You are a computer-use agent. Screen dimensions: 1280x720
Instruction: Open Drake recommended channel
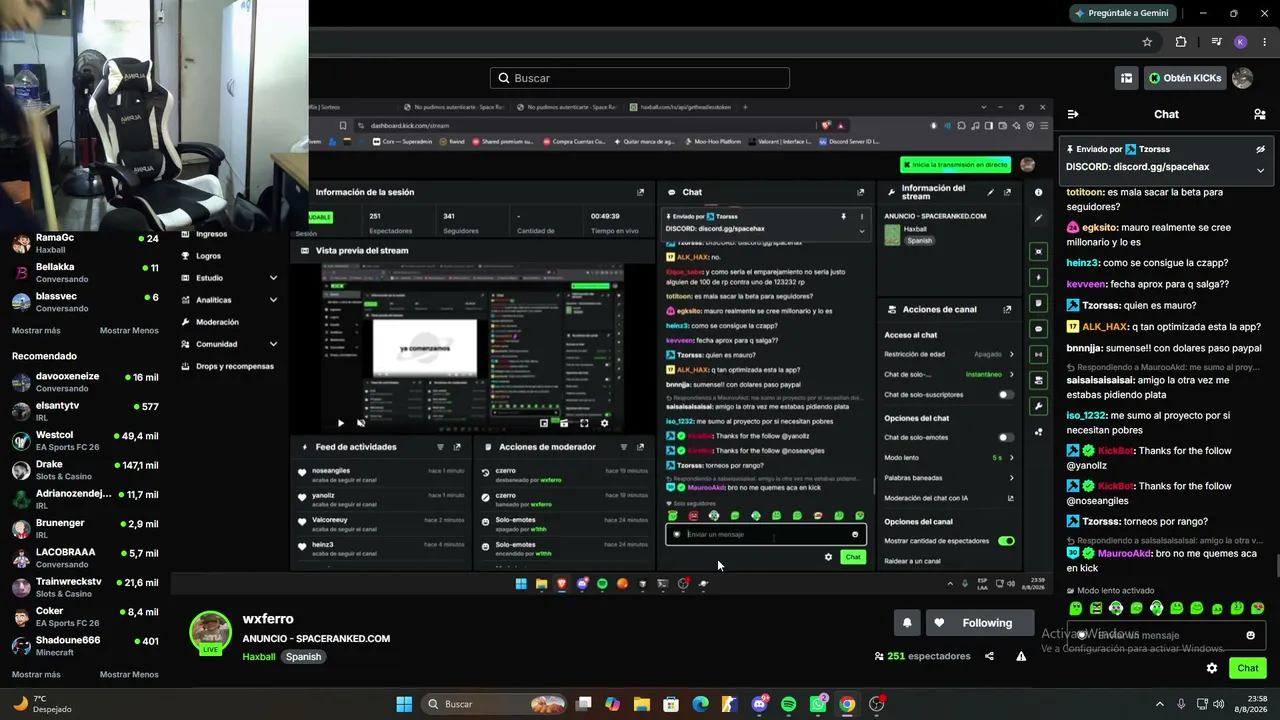point(85,469)
